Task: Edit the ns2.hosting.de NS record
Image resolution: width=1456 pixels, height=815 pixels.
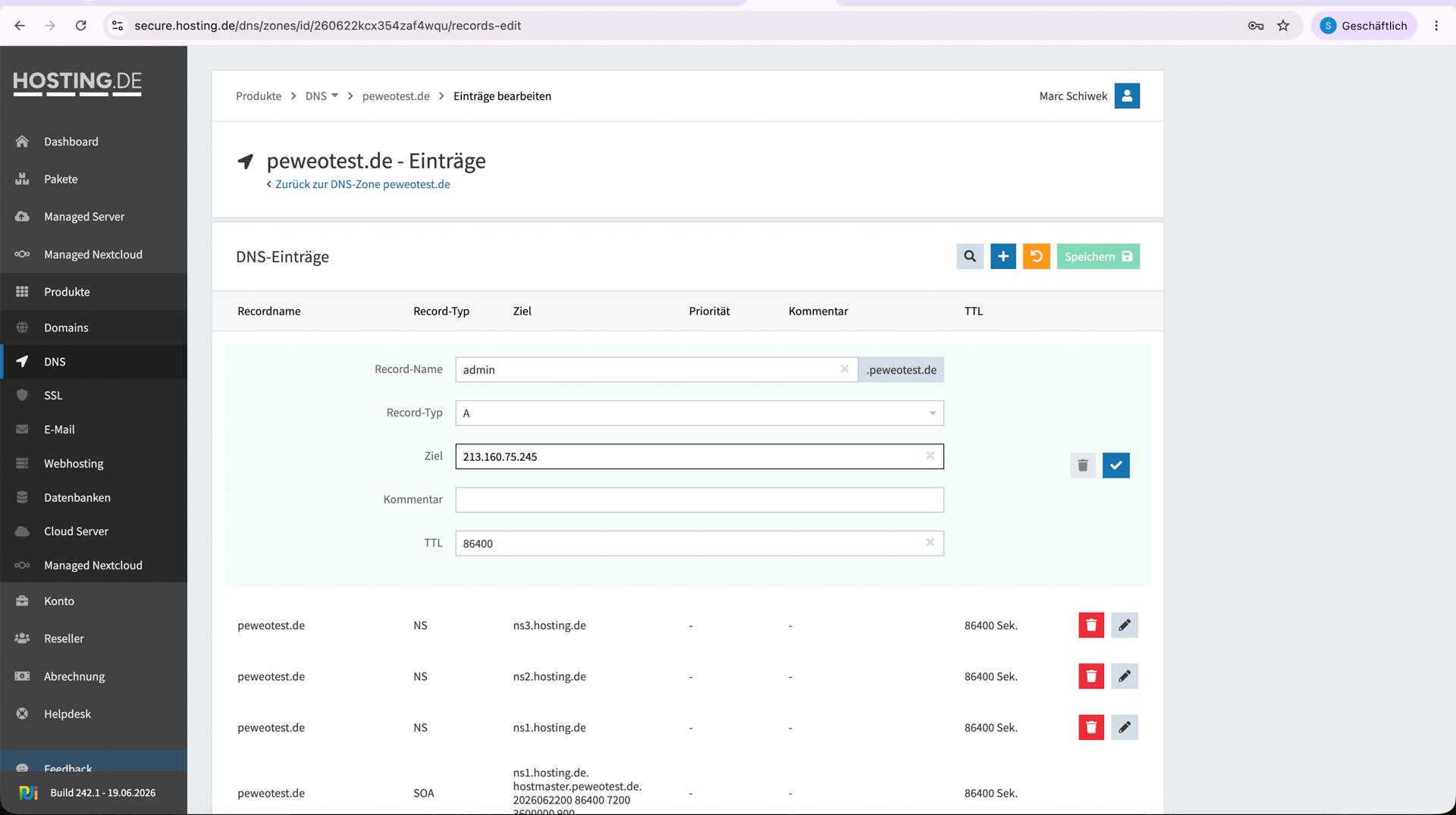Action: pyautogui.click(x=1125, y=676)
